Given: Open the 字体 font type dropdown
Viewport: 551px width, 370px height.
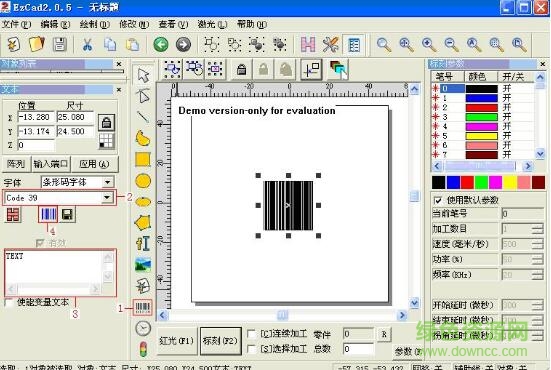Looking at the screenshot, I should (x=108, y=182).
